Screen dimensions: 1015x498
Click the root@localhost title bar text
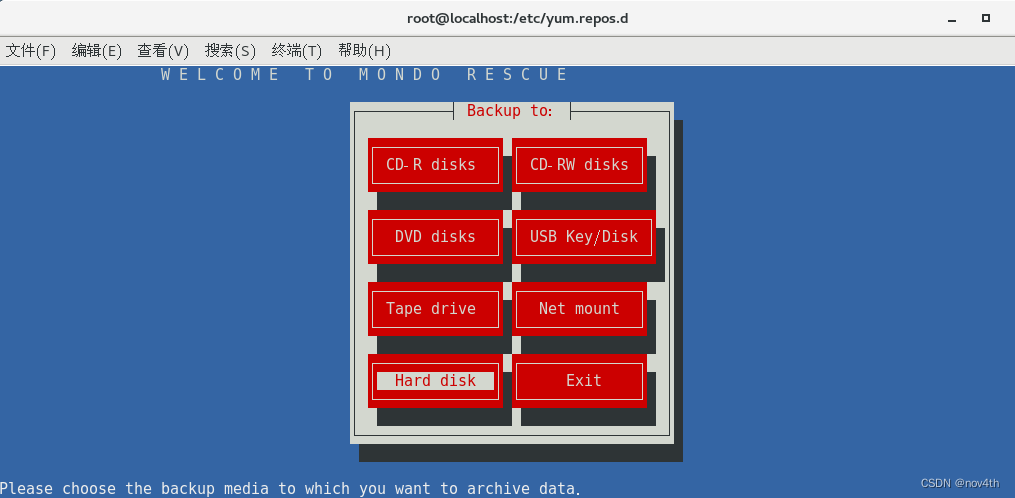click(x=517, y=18)
